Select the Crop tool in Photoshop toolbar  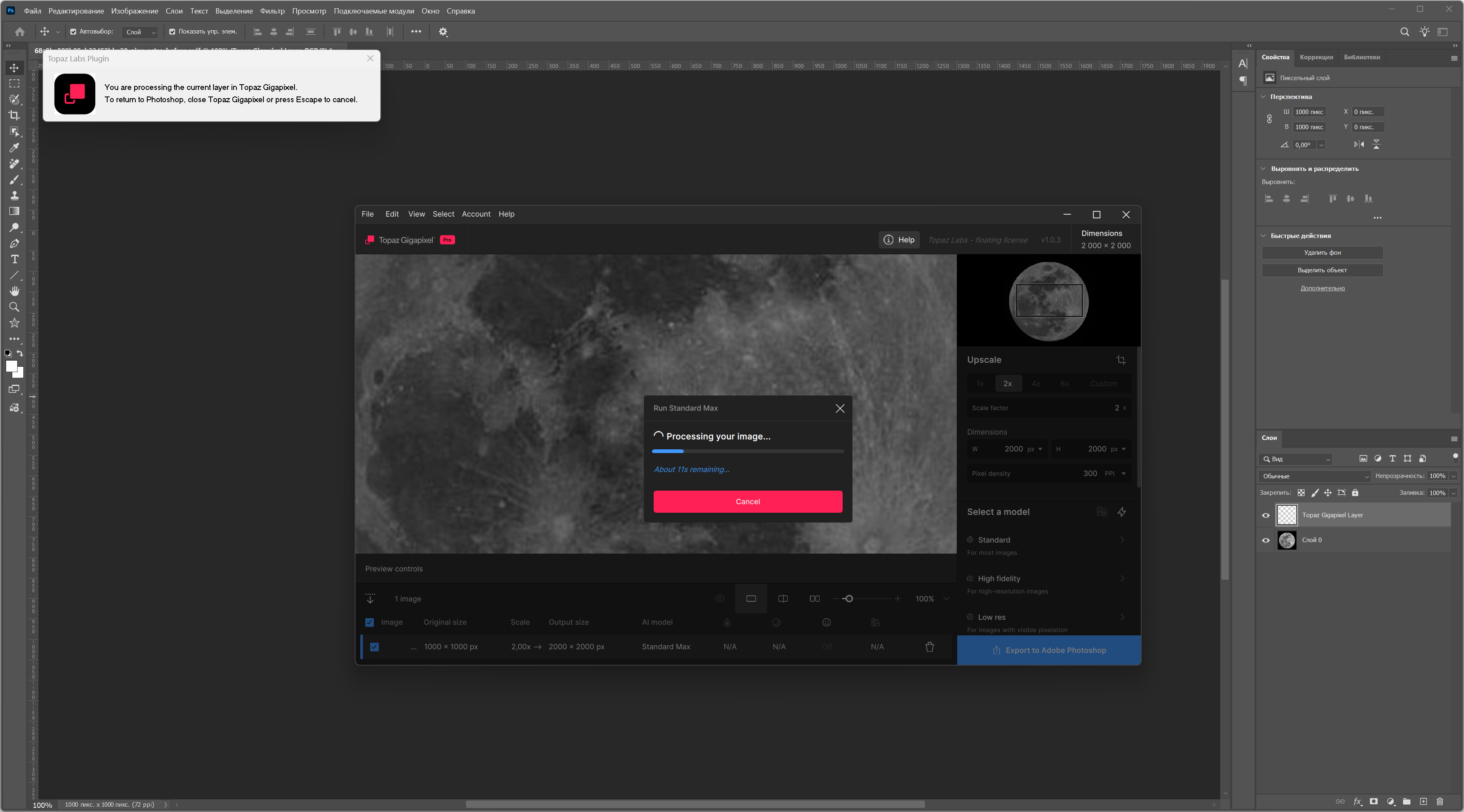point(14,115)
